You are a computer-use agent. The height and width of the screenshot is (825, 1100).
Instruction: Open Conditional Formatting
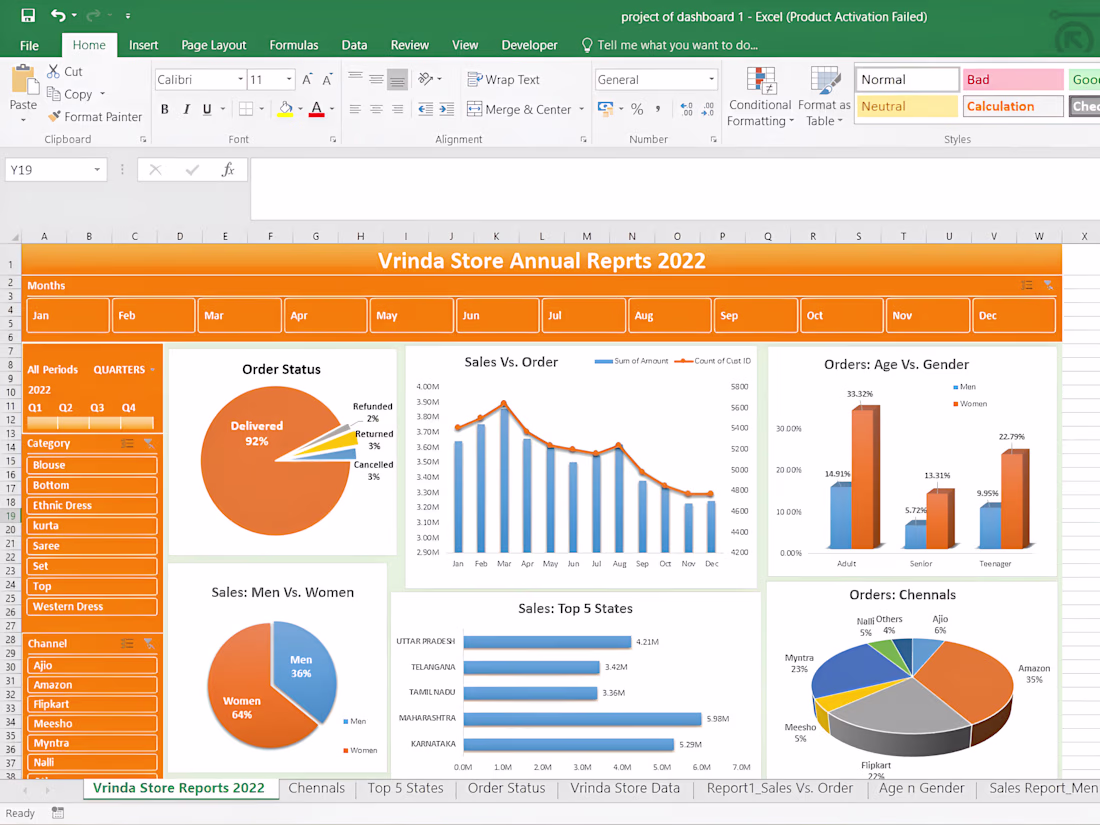[x=760, y=97]
